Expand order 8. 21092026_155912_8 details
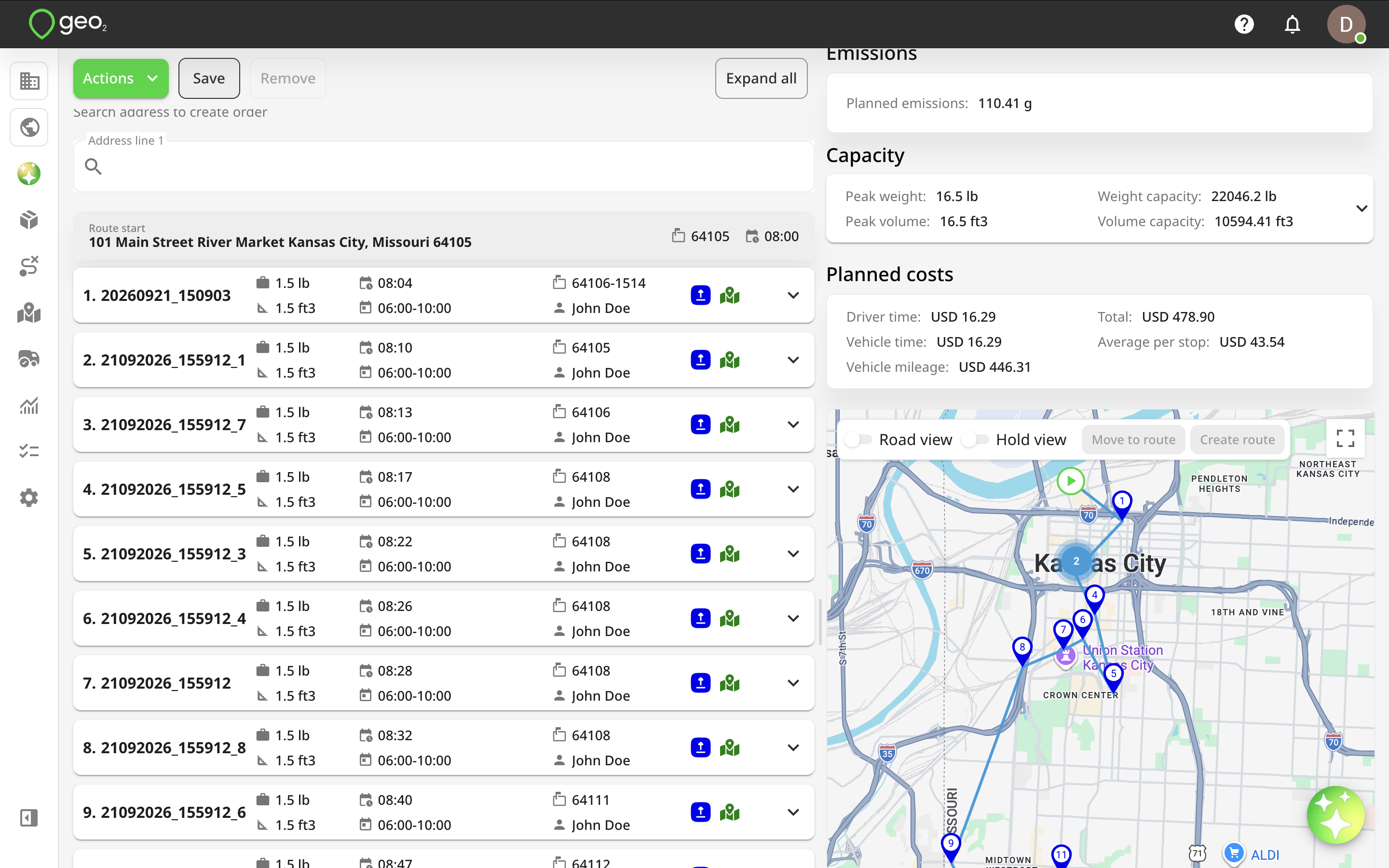The width and height of the screenshot is (1389, 868). pos(793,747)
